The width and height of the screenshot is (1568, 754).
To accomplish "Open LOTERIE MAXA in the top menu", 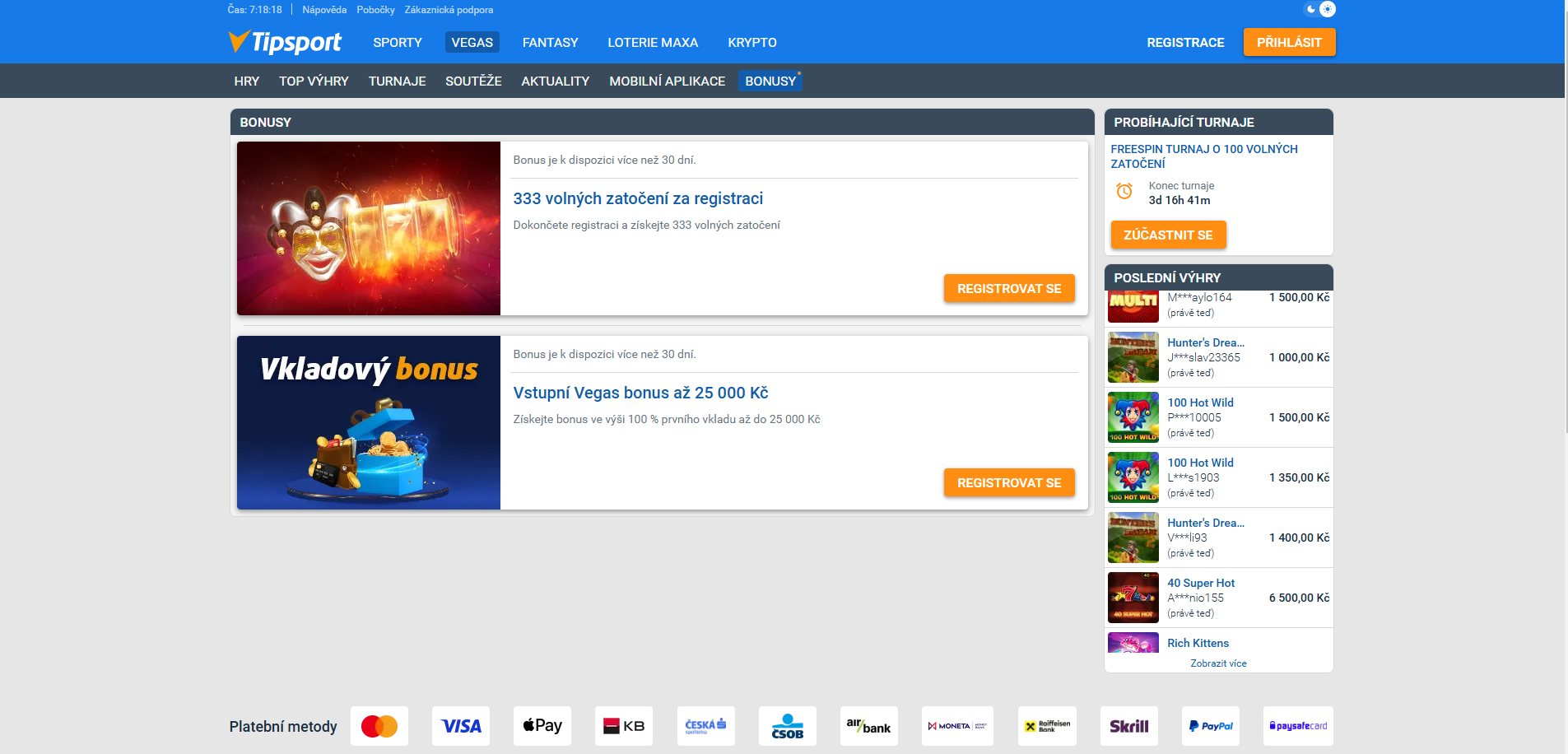I will tap(653, 43).
